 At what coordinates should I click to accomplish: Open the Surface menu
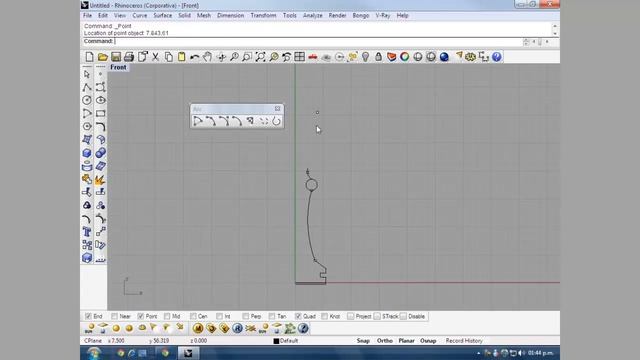click(162, 16)
